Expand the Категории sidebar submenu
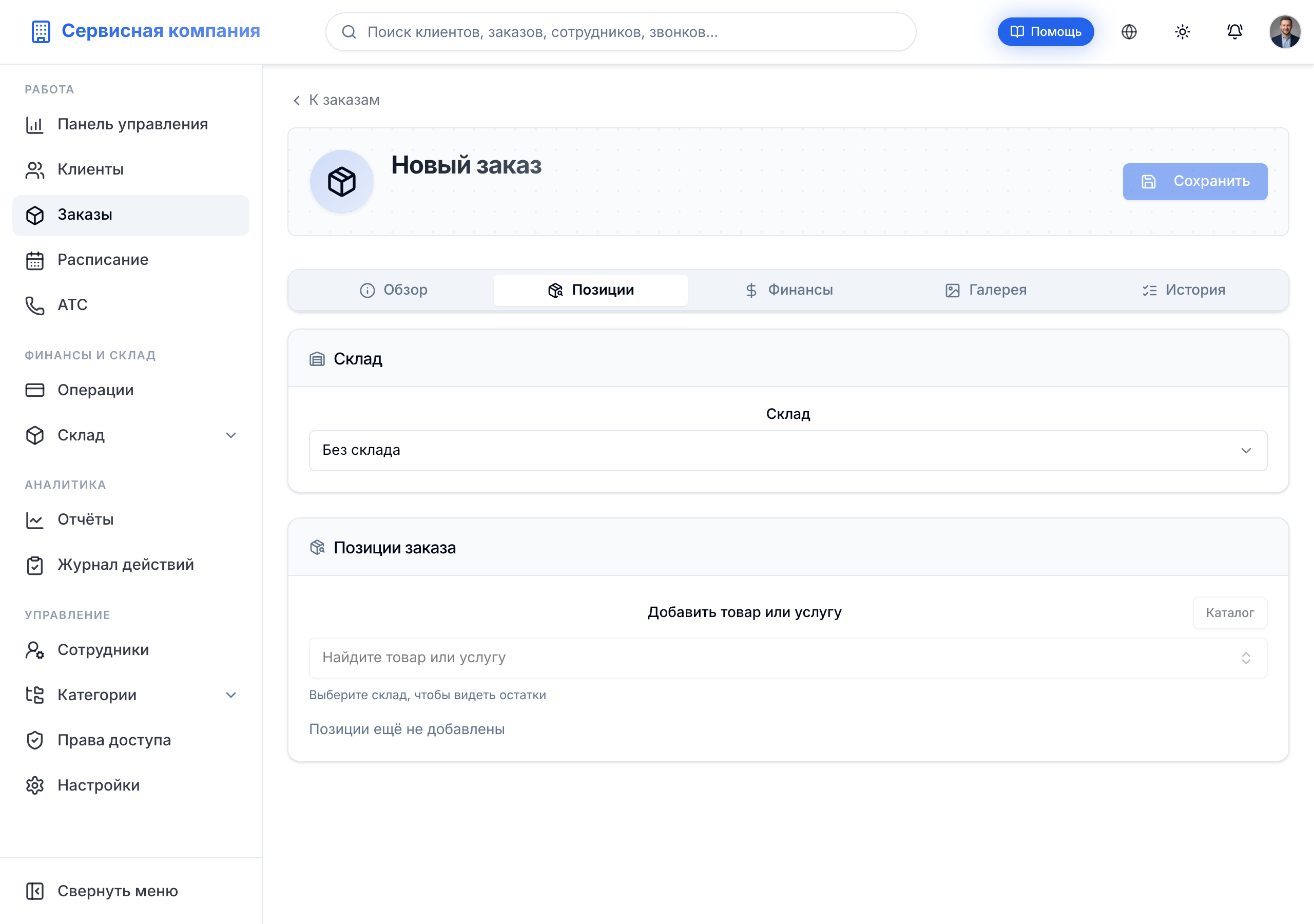 point(130,695)
